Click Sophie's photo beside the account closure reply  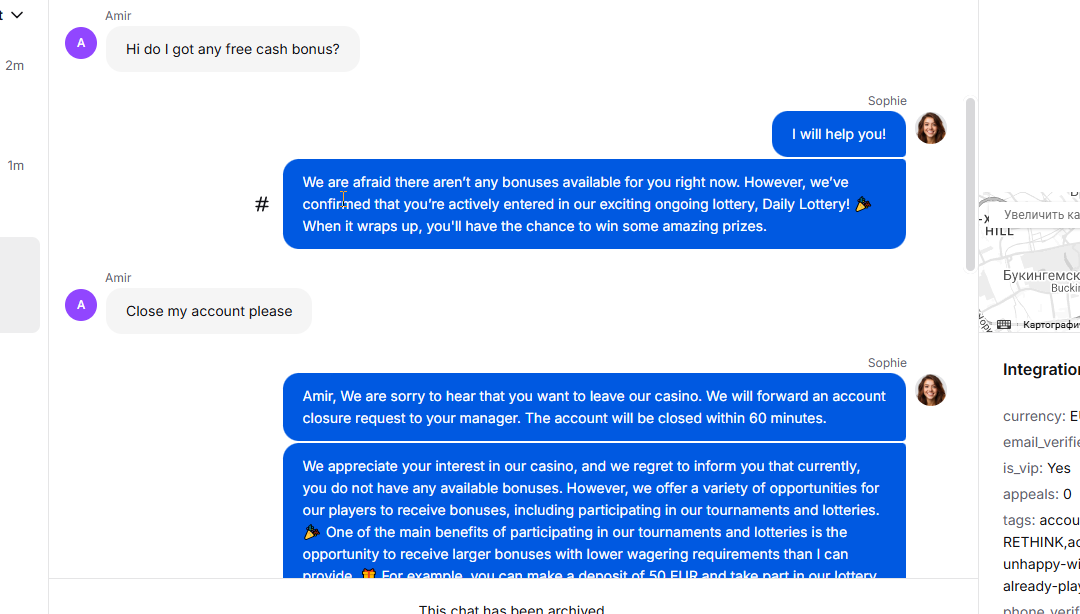point(931,390)
